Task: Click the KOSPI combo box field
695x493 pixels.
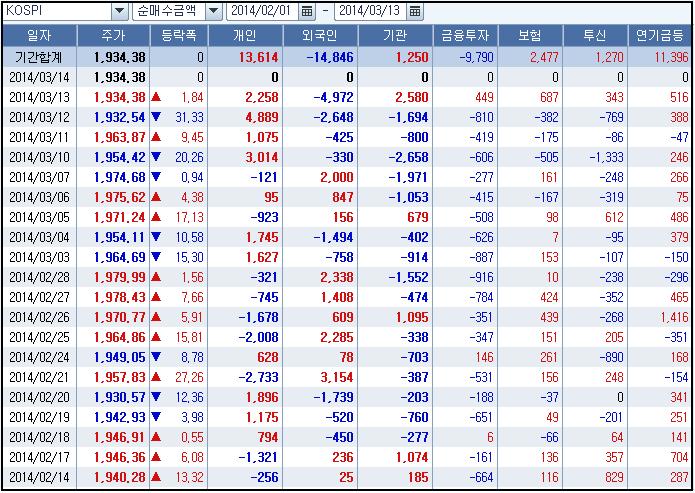Action: pos(66,11)
